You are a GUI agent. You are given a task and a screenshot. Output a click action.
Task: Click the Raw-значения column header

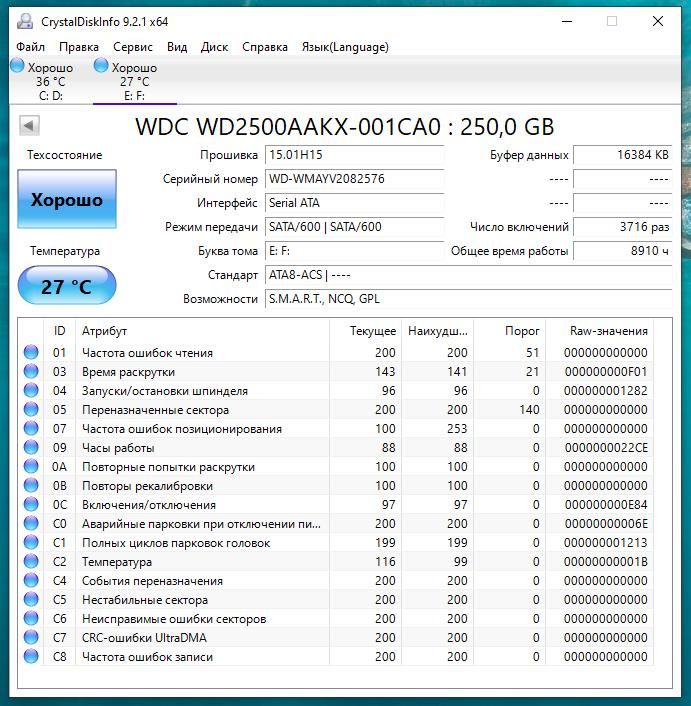pos(600,331)
